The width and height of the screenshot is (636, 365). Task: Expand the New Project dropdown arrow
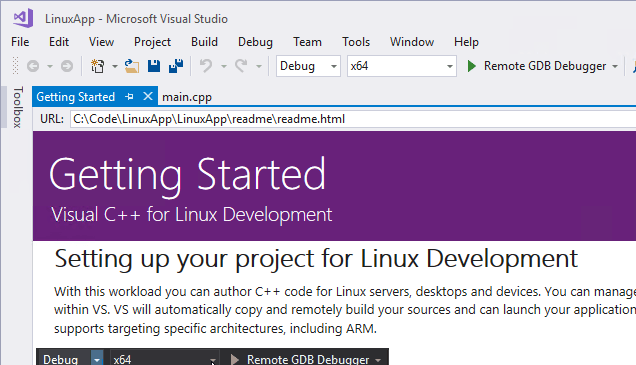point(115,66)
